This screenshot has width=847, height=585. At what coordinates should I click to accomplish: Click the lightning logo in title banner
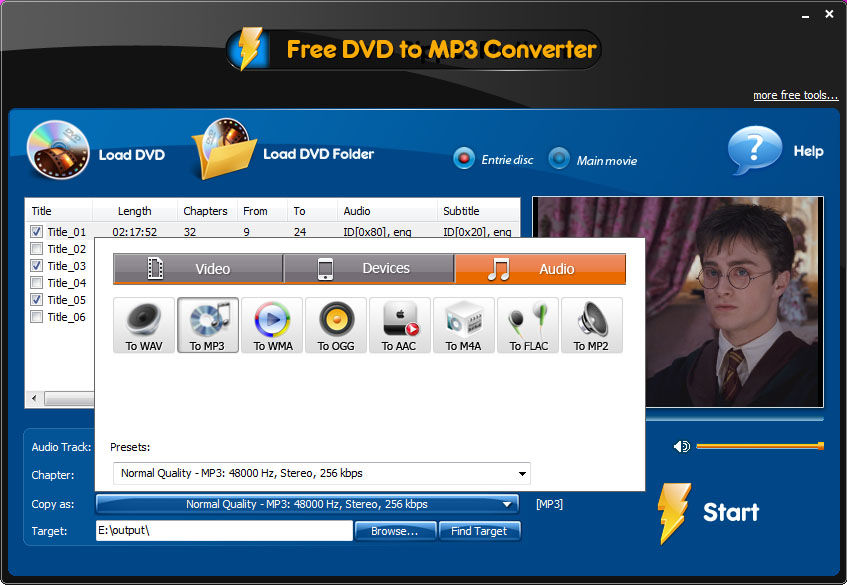click(x=248, y=49)
